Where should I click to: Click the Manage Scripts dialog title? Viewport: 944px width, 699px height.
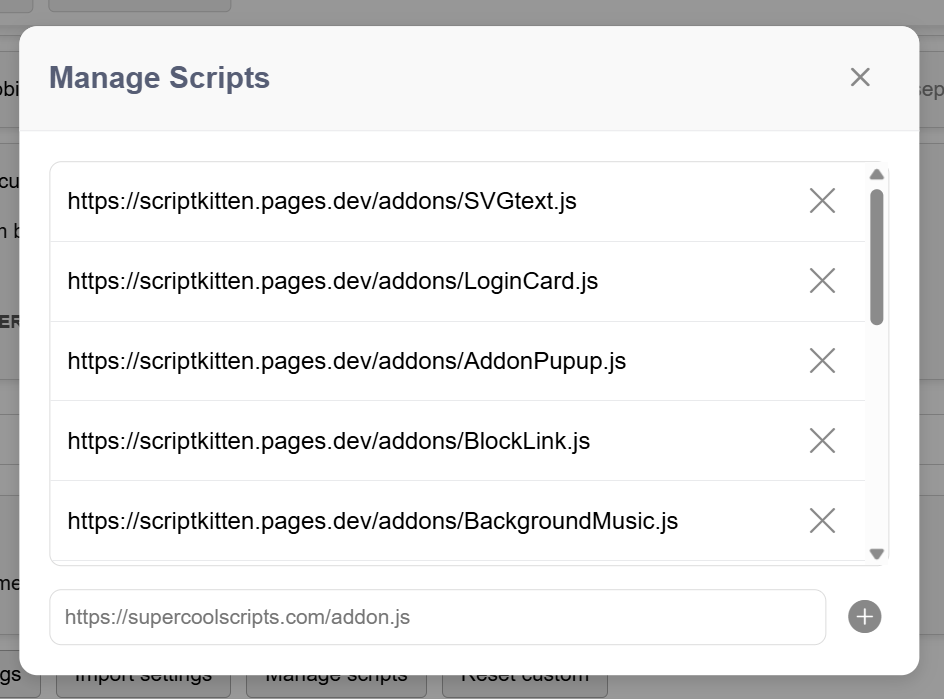(x=159, y=78)
